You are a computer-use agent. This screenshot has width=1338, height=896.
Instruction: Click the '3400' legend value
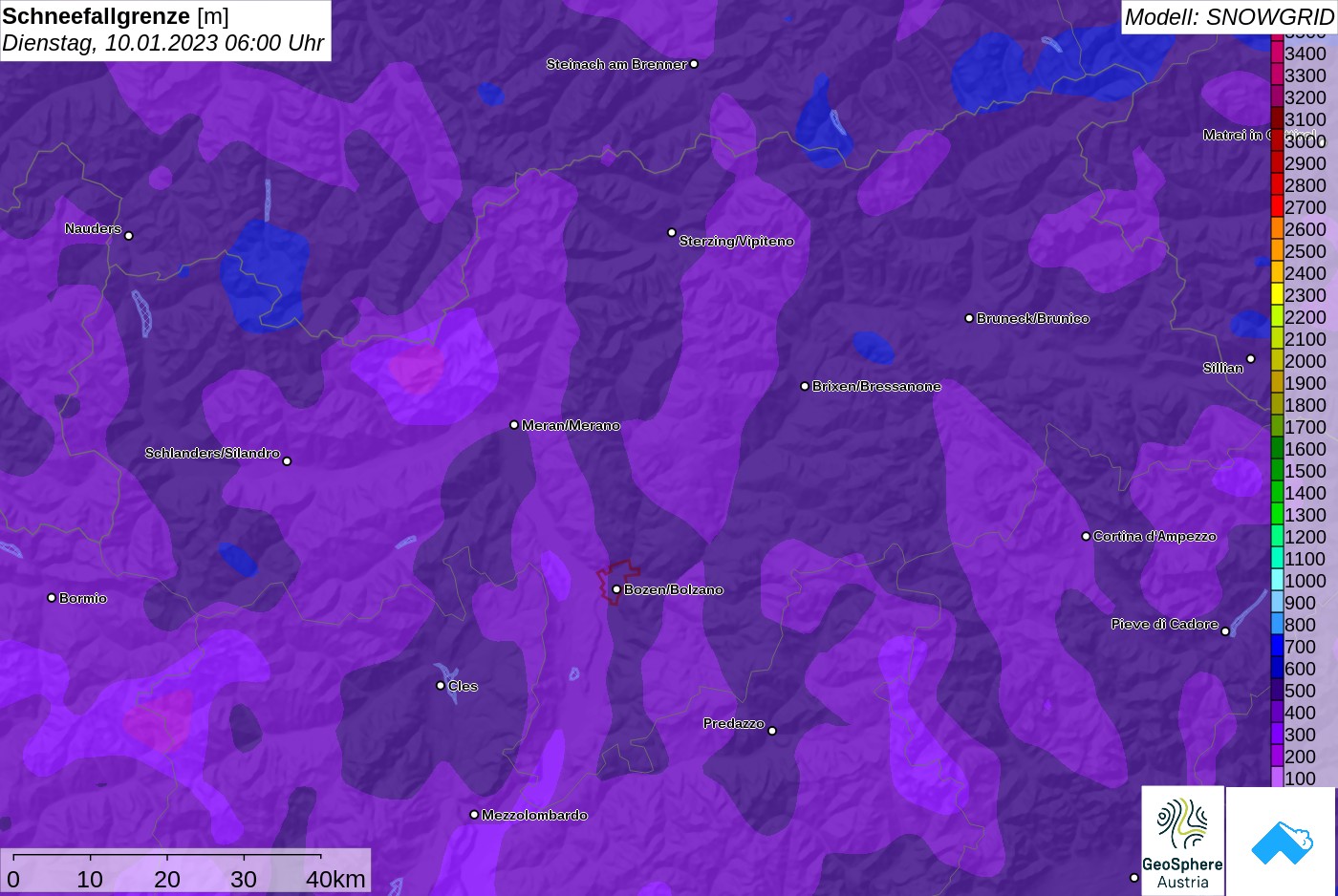tap(1306, 53)
